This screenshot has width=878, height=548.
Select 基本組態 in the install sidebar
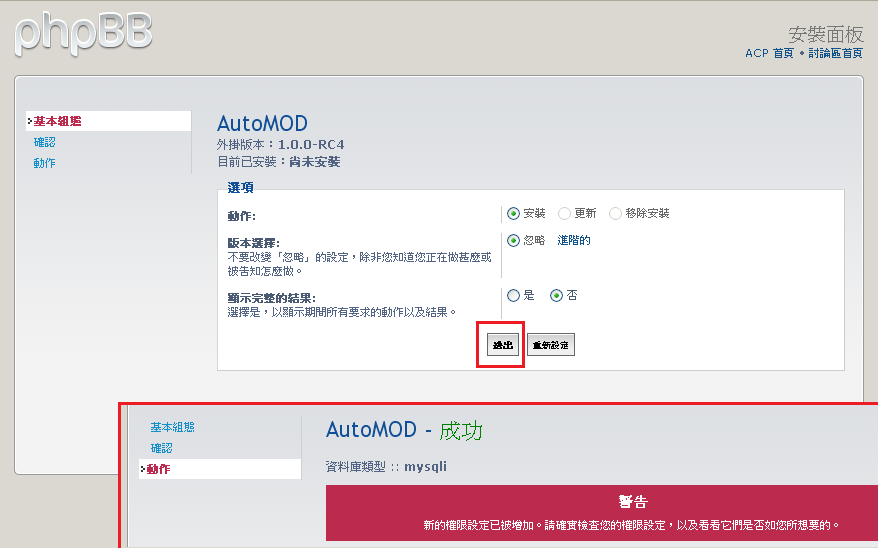coord(57,121)
